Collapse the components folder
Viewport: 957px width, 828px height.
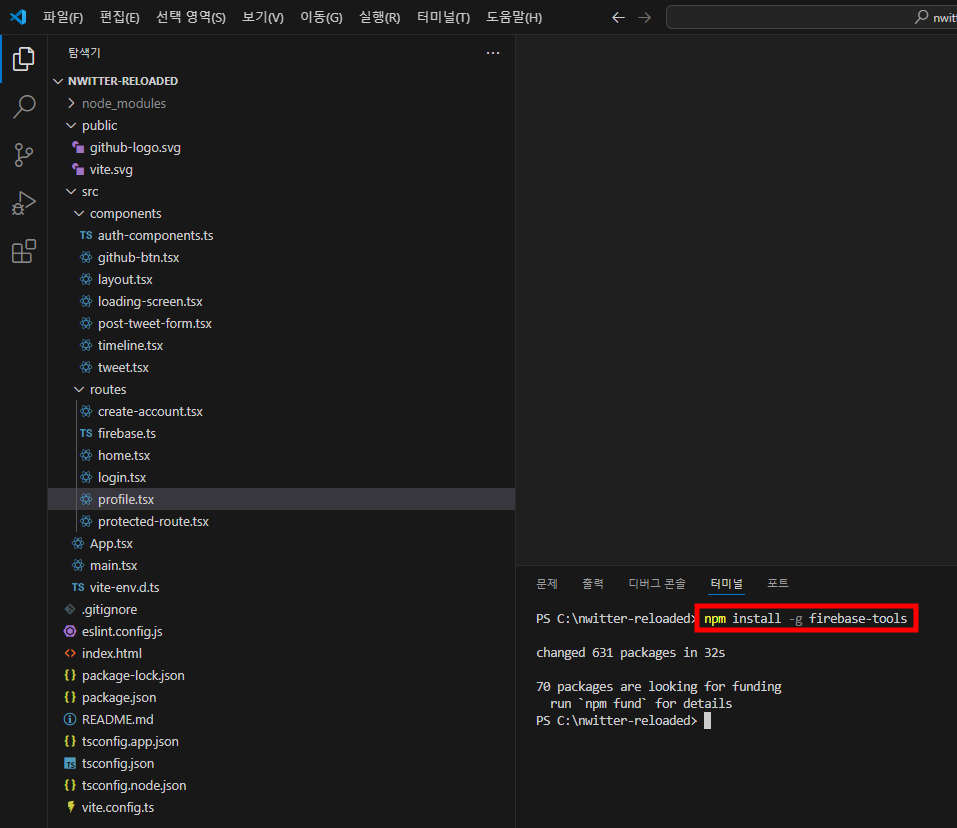281,213
